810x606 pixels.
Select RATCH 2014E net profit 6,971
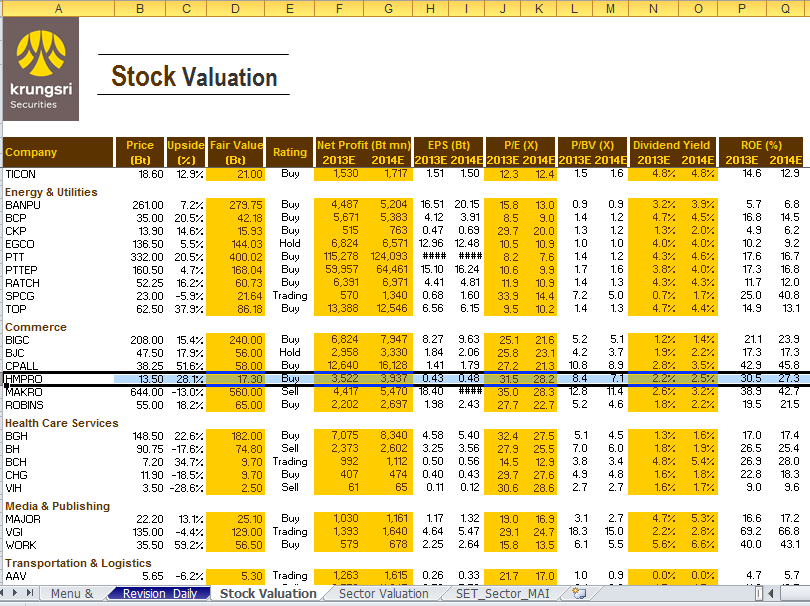(388, 283)
